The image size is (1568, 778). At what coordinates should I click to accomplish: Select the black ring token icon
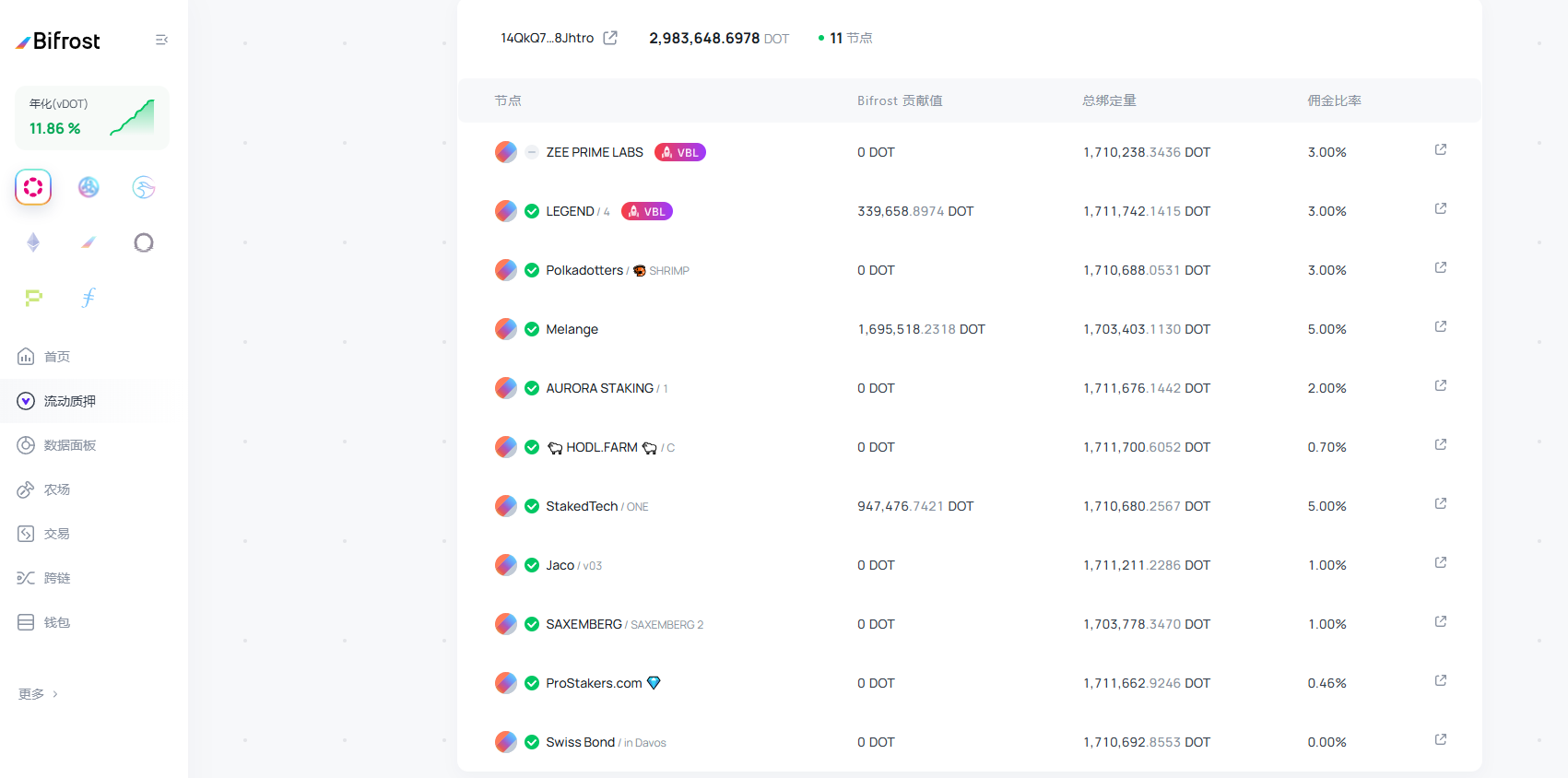tap(144, 242)
